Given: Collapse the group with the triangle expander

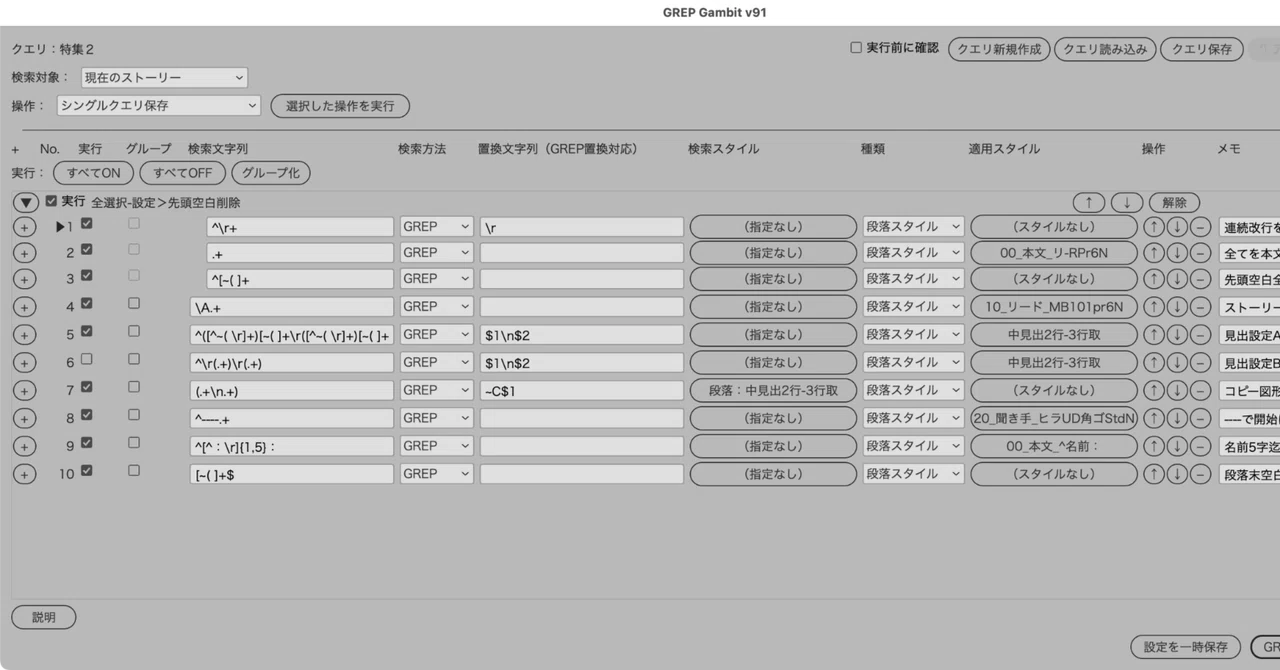Looking at the screenshot, I should [x=25, y=203].
